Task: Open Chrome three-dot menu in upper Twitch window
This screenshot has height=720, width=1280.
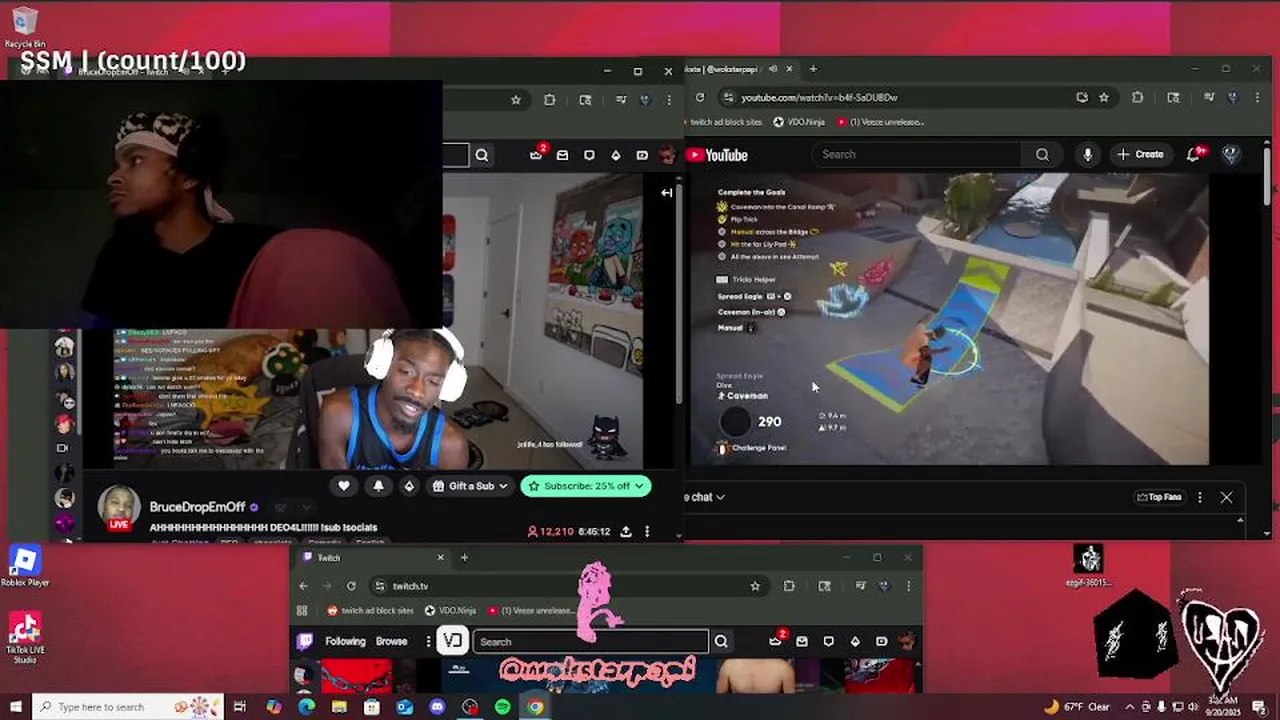Action: [x=668, y=99]
